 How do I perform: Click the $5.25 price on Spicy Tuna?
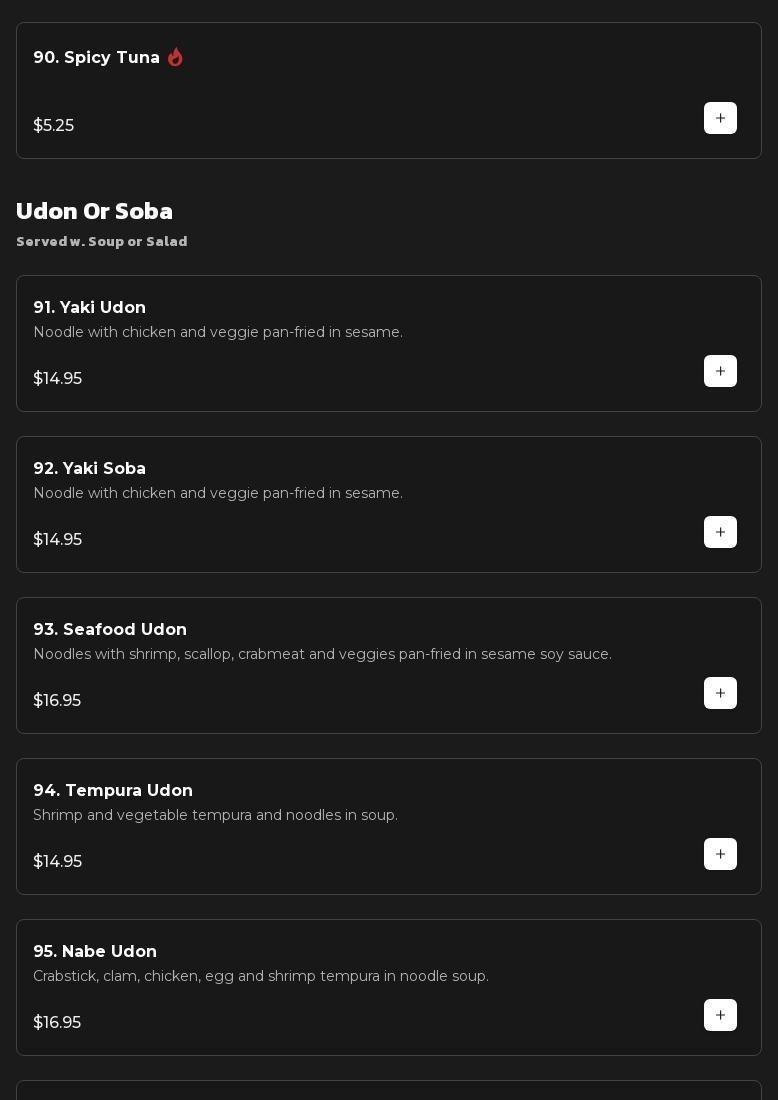point(54,126)
